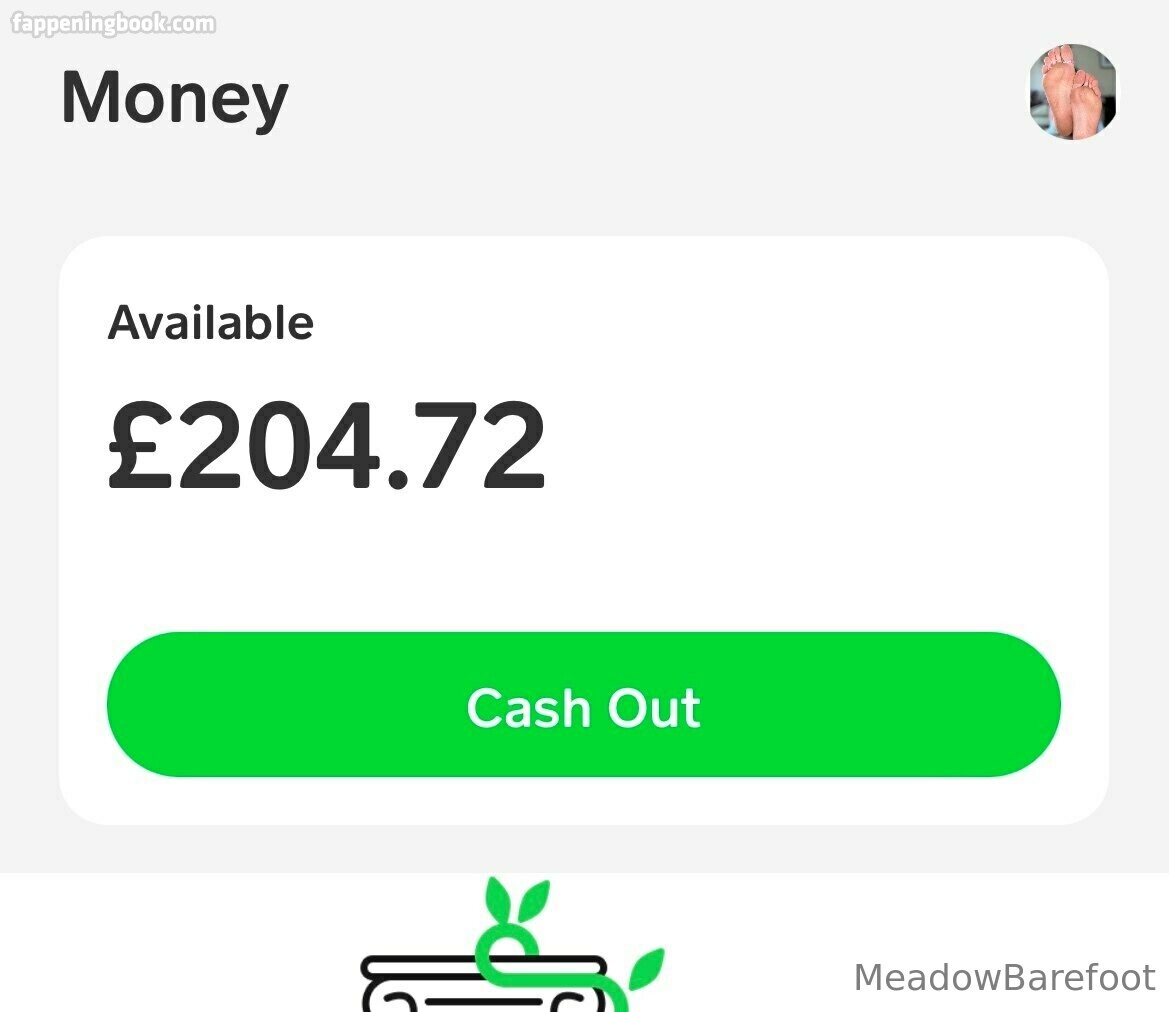
Task: Tap the black top slab of column illustration
Action: pos(483,967)
